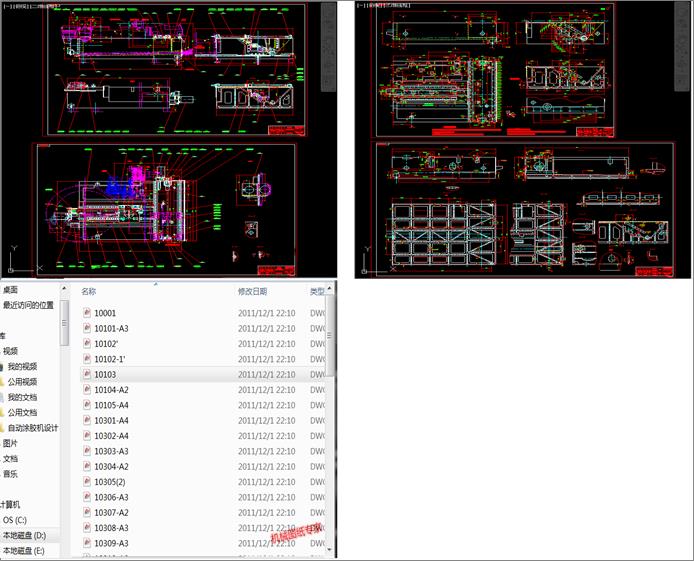The height and width of the screenshot is (561, 694).
Task: Click the DWG icon beside 10307-A2
Action: click(x=87, y=512)
